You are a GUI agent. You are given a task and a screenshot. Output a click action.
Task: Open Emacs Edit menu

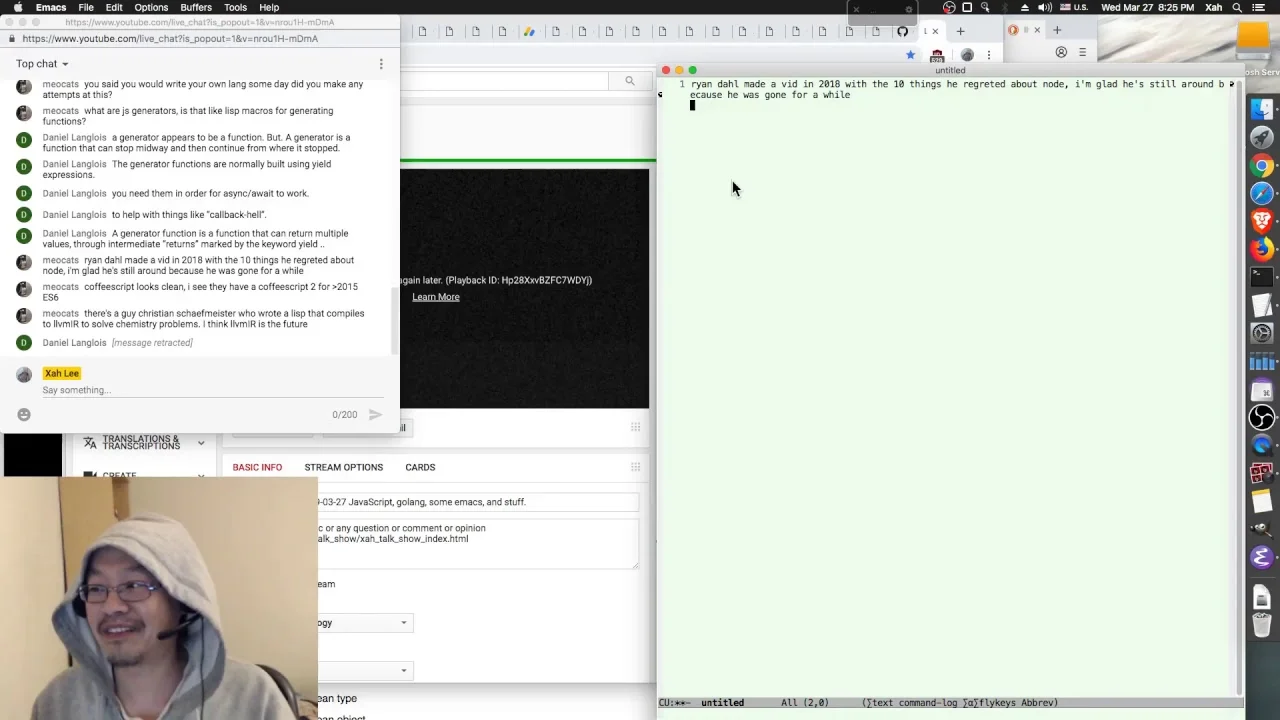(114, 7)
